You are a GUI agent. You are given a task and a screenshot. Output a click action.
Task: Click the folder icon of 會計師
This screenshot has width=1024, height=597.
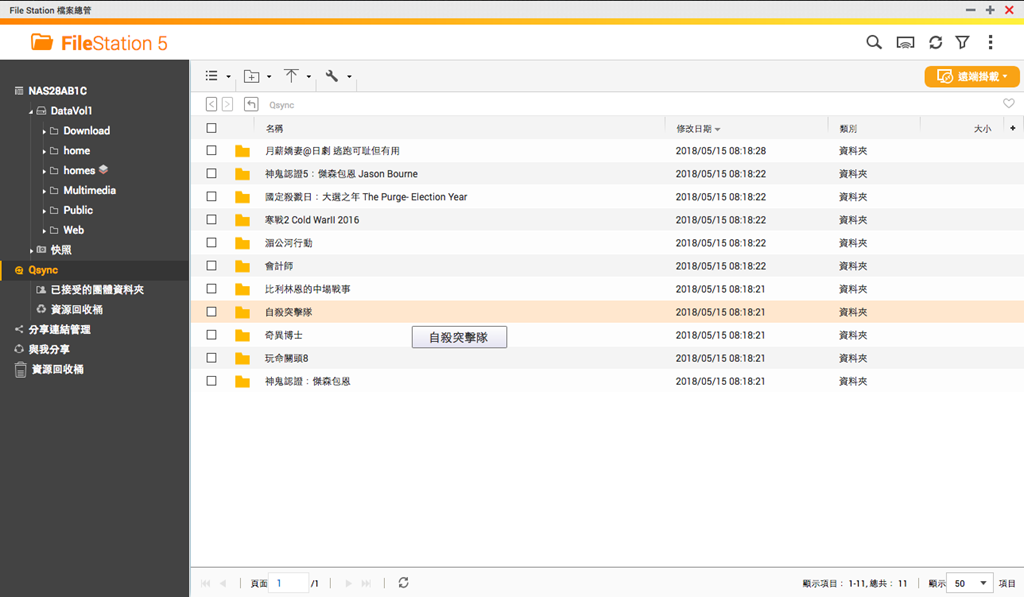point(242,266)
